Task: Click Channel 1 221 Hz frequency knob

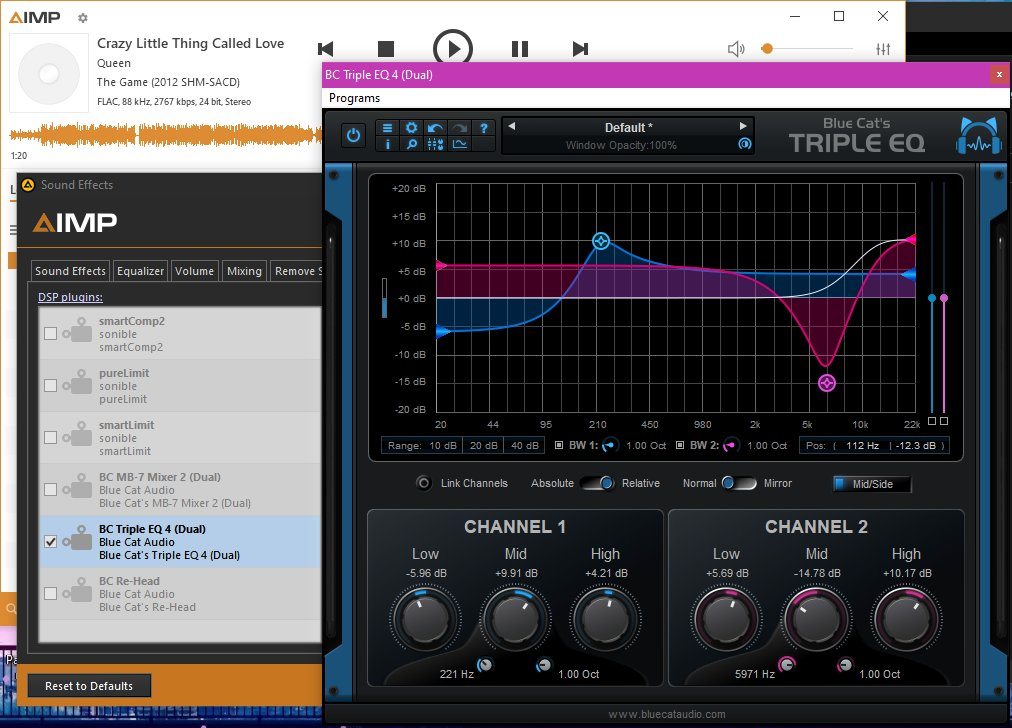Action: (485, 664)
